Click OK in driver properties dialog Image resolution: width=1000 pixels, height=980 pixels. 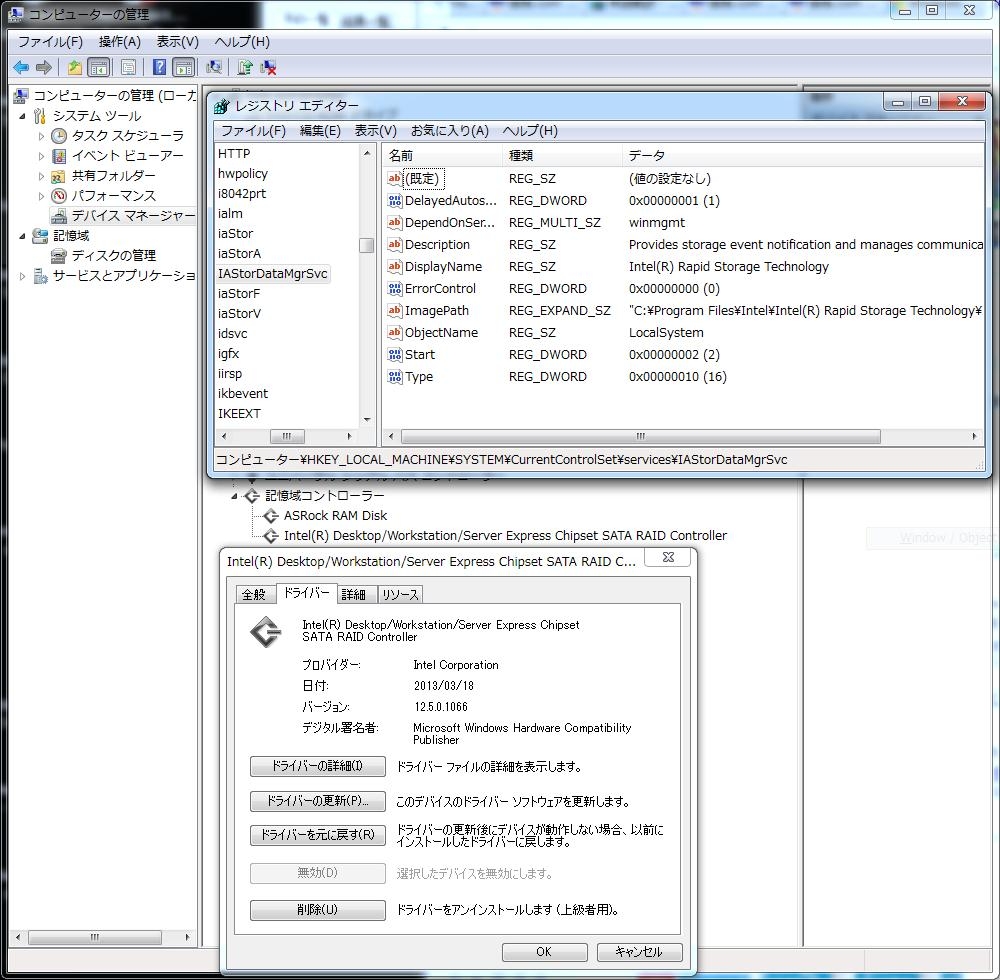(544, 952)
